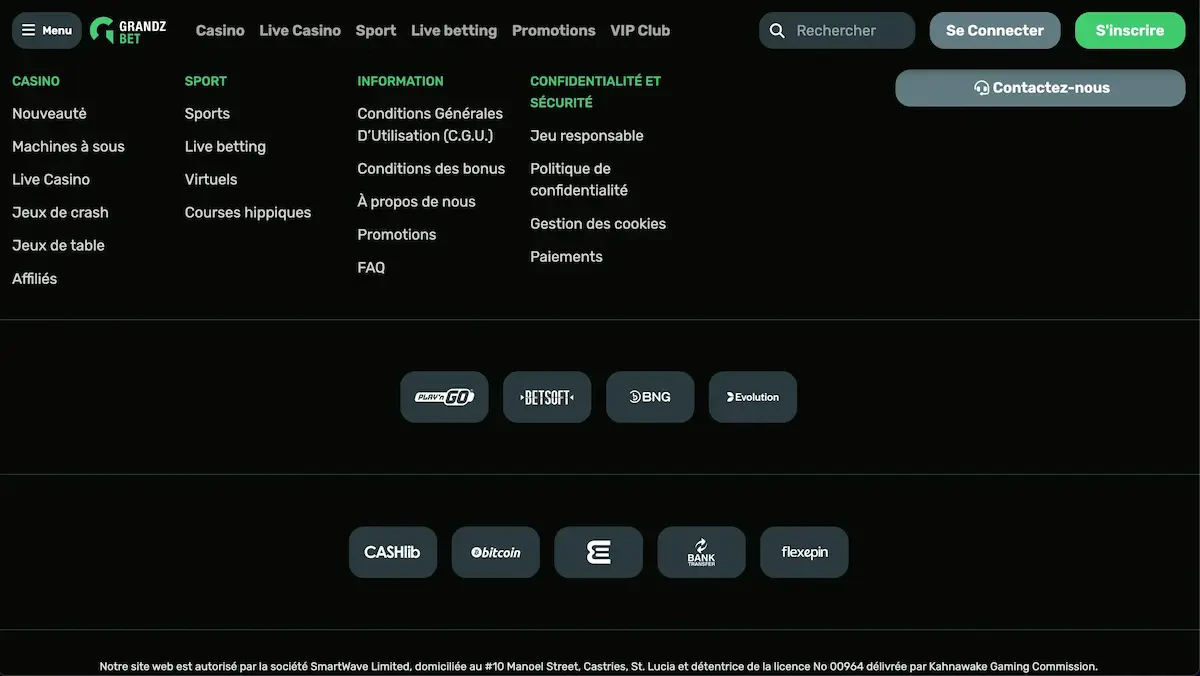
Task: Select the Betsoft provider logo
Action: click(547, 397)
